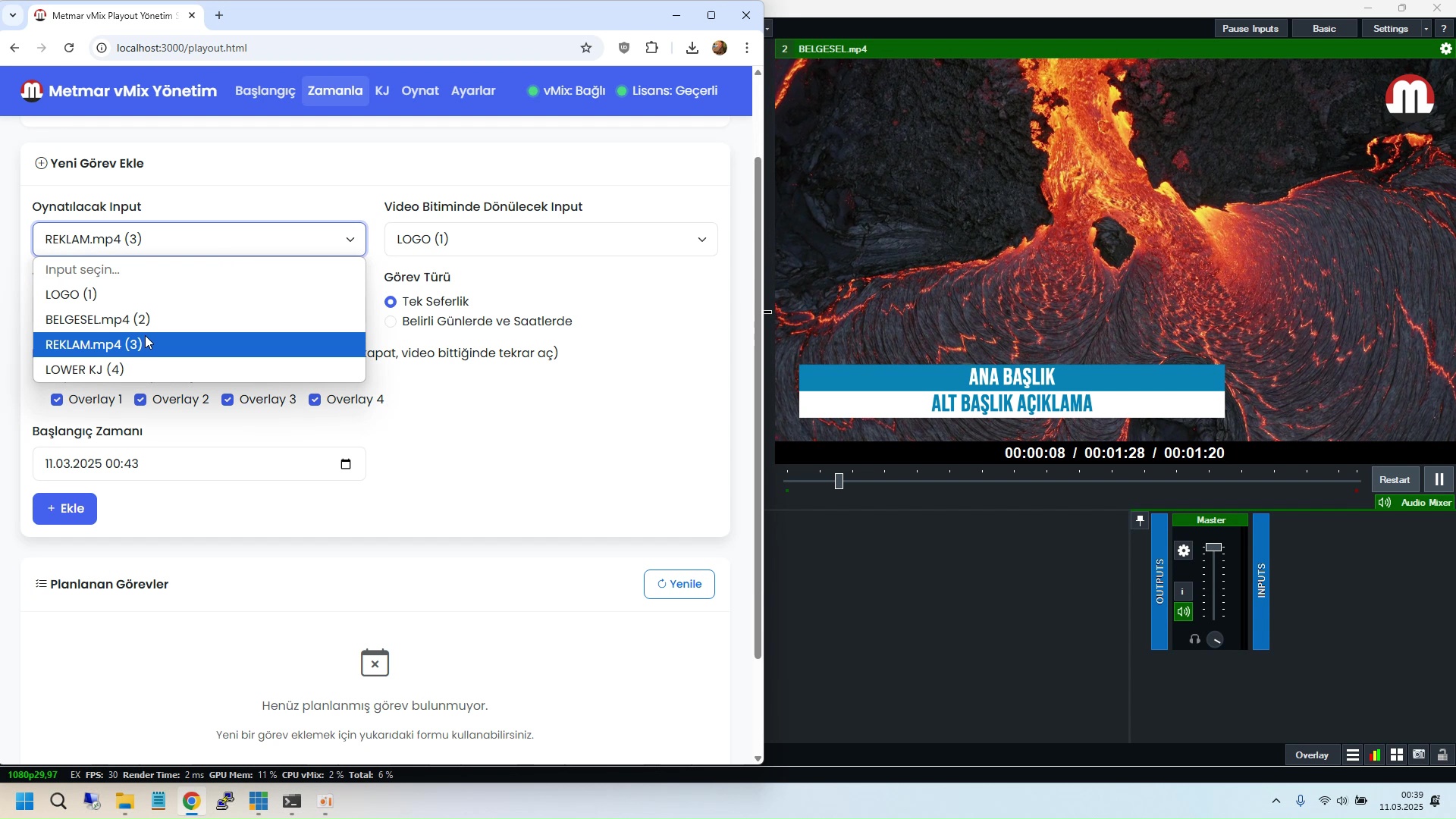1456x819 pixels.
Task: Open the Zamanla nav tab
Action: 335,91
